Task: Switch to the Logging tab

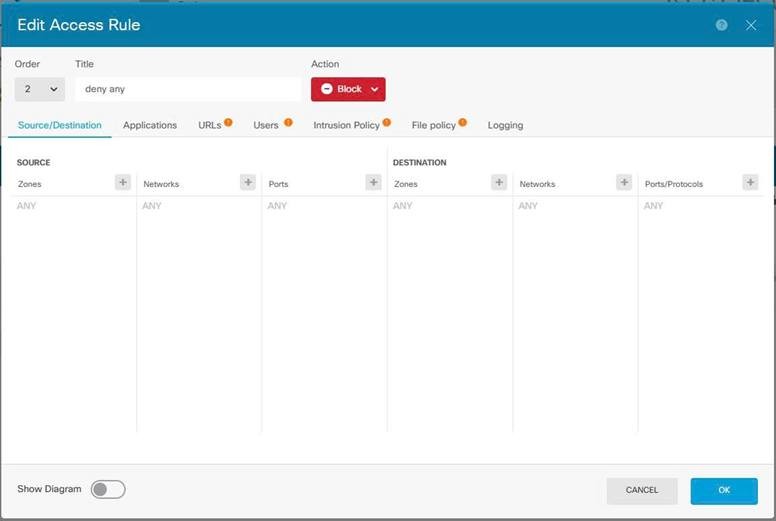Action: (x=505, y=125)
